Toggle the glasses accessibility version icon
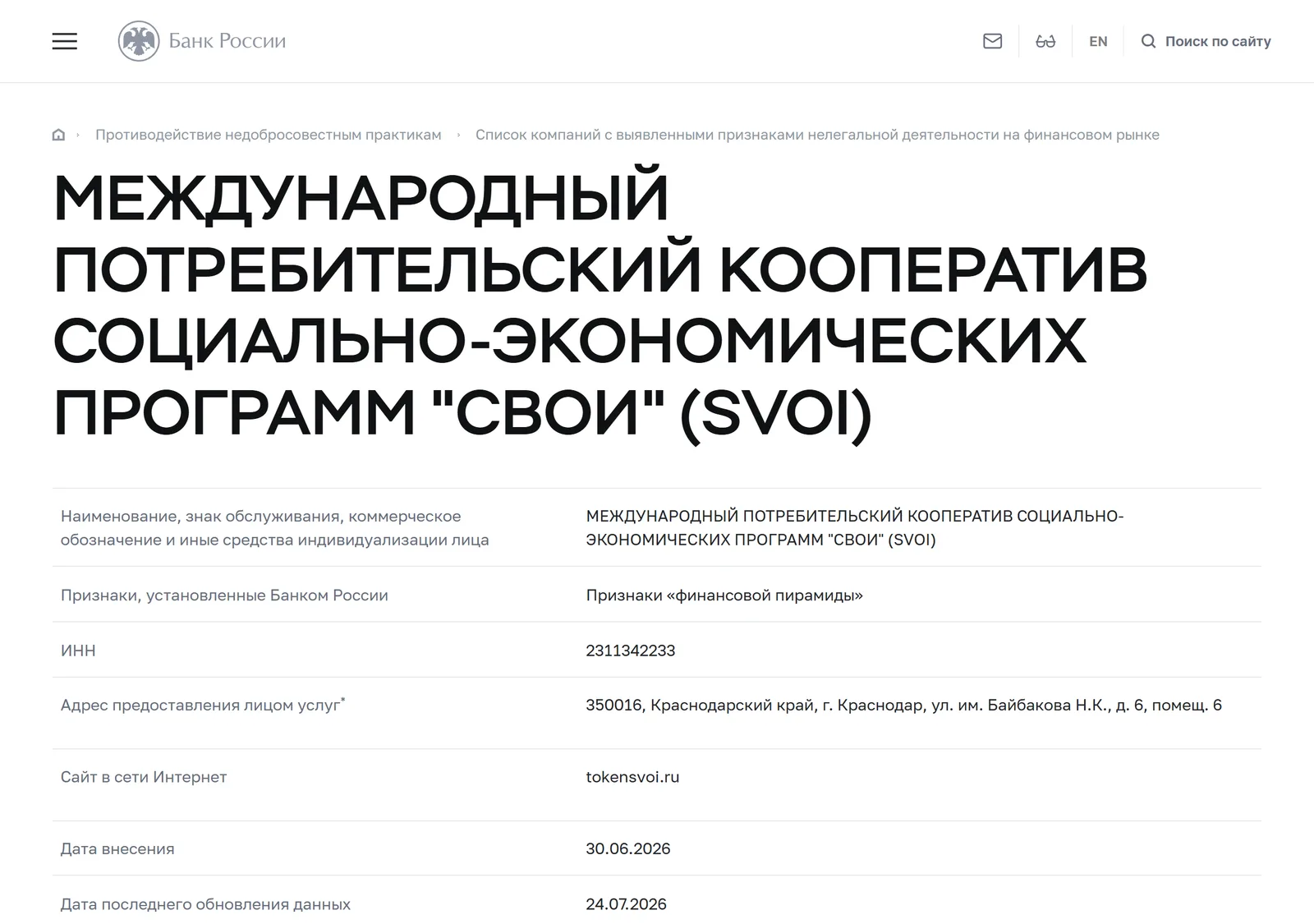Viewport: 1314px width, 924px height. pyautogui.click(x=1045, y=41)
